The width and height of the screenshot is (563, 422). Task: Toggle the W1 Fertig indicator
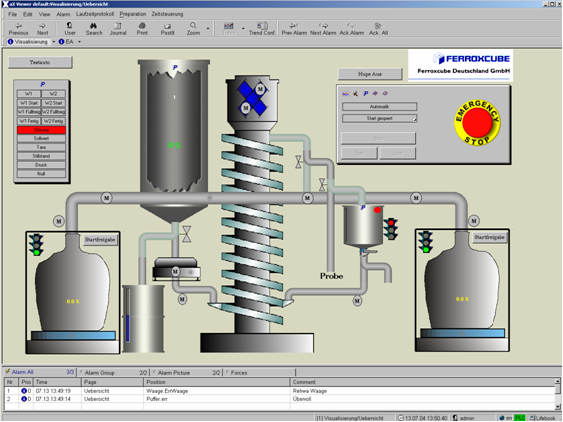coord(29,121)
